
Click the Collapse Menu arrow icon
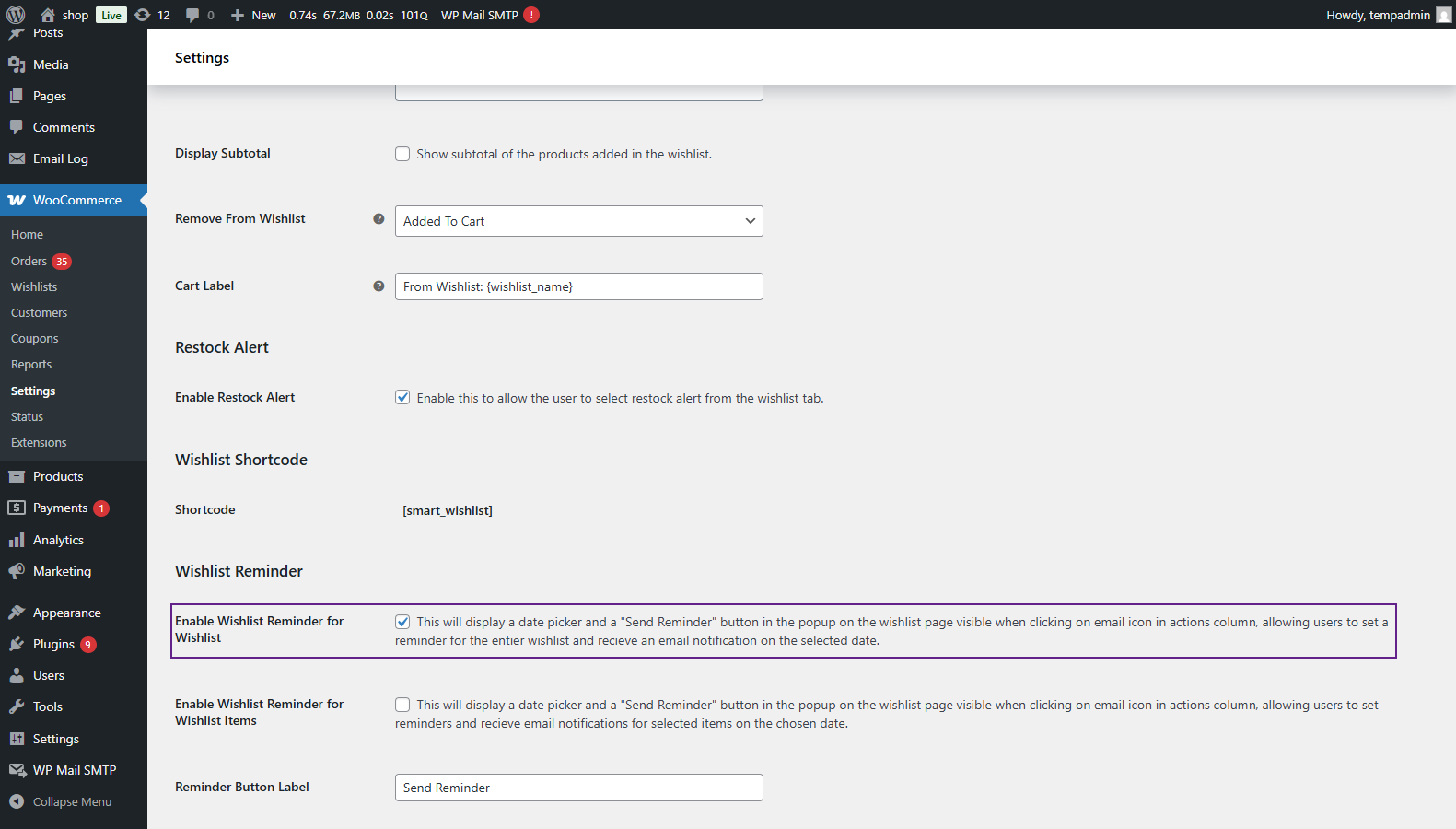pos(17,801)
